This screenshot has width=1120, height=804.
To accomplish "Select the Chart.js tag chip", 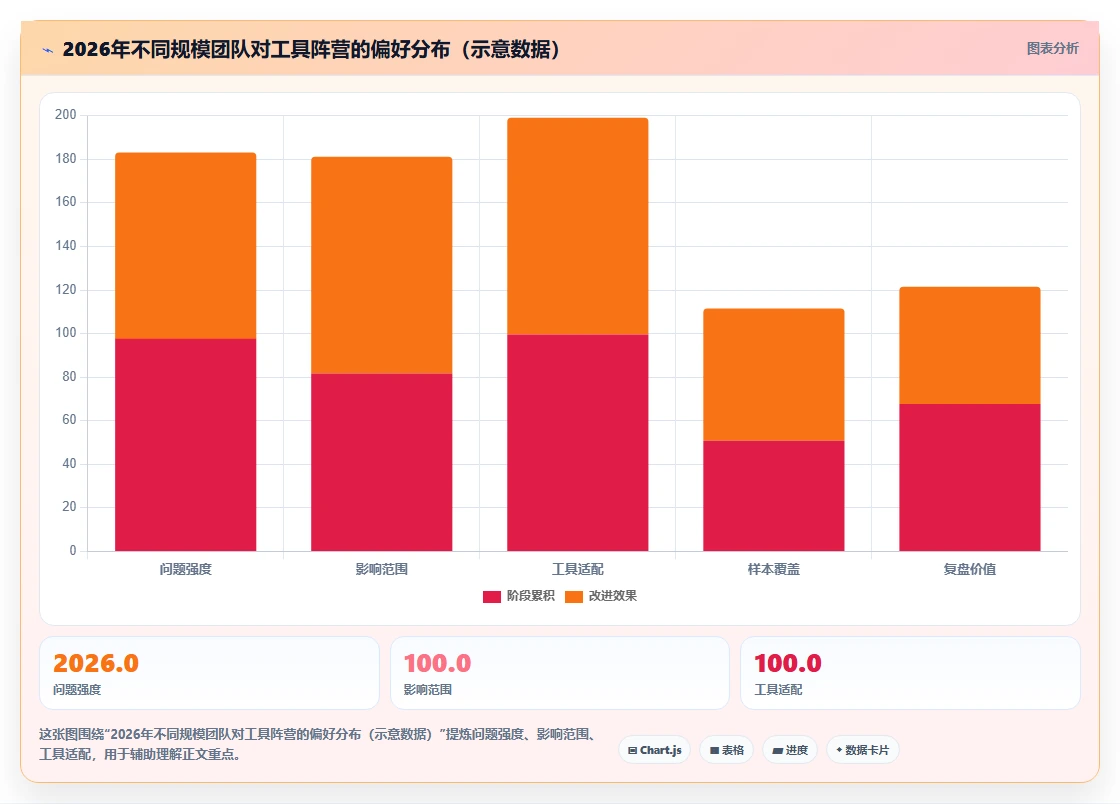I will (654, 750).
